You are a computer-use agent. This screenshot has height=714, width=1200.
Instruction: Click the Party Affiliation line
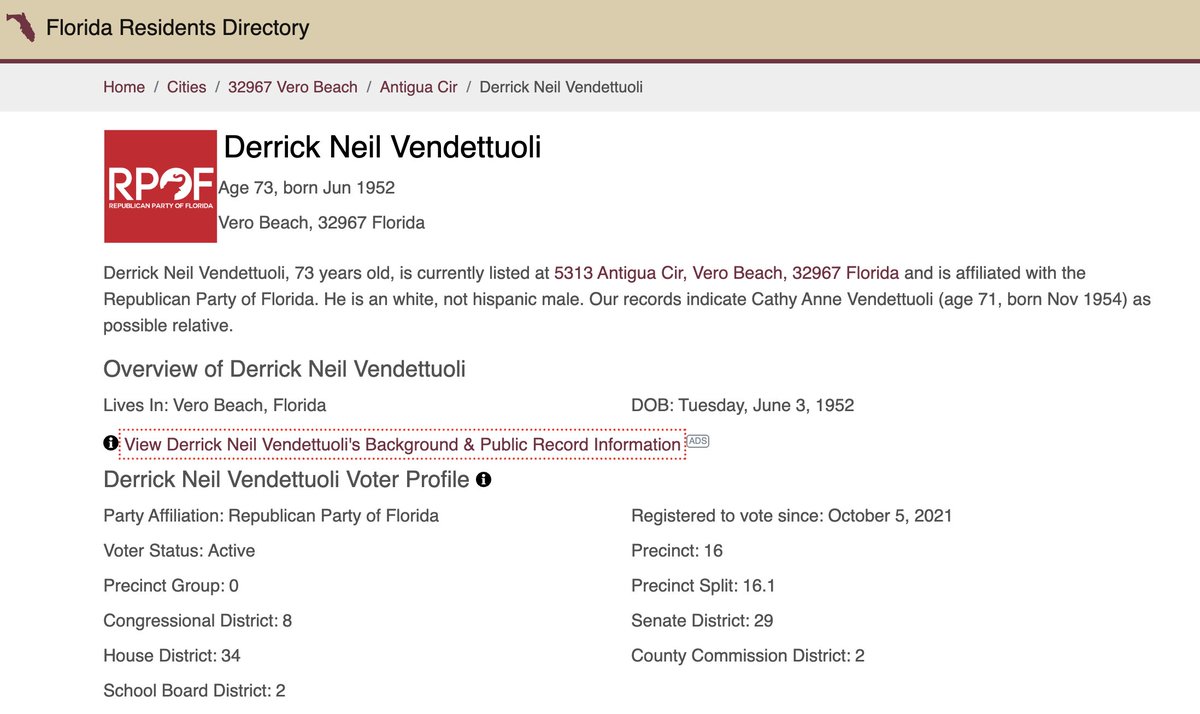[x=271, y=516]
